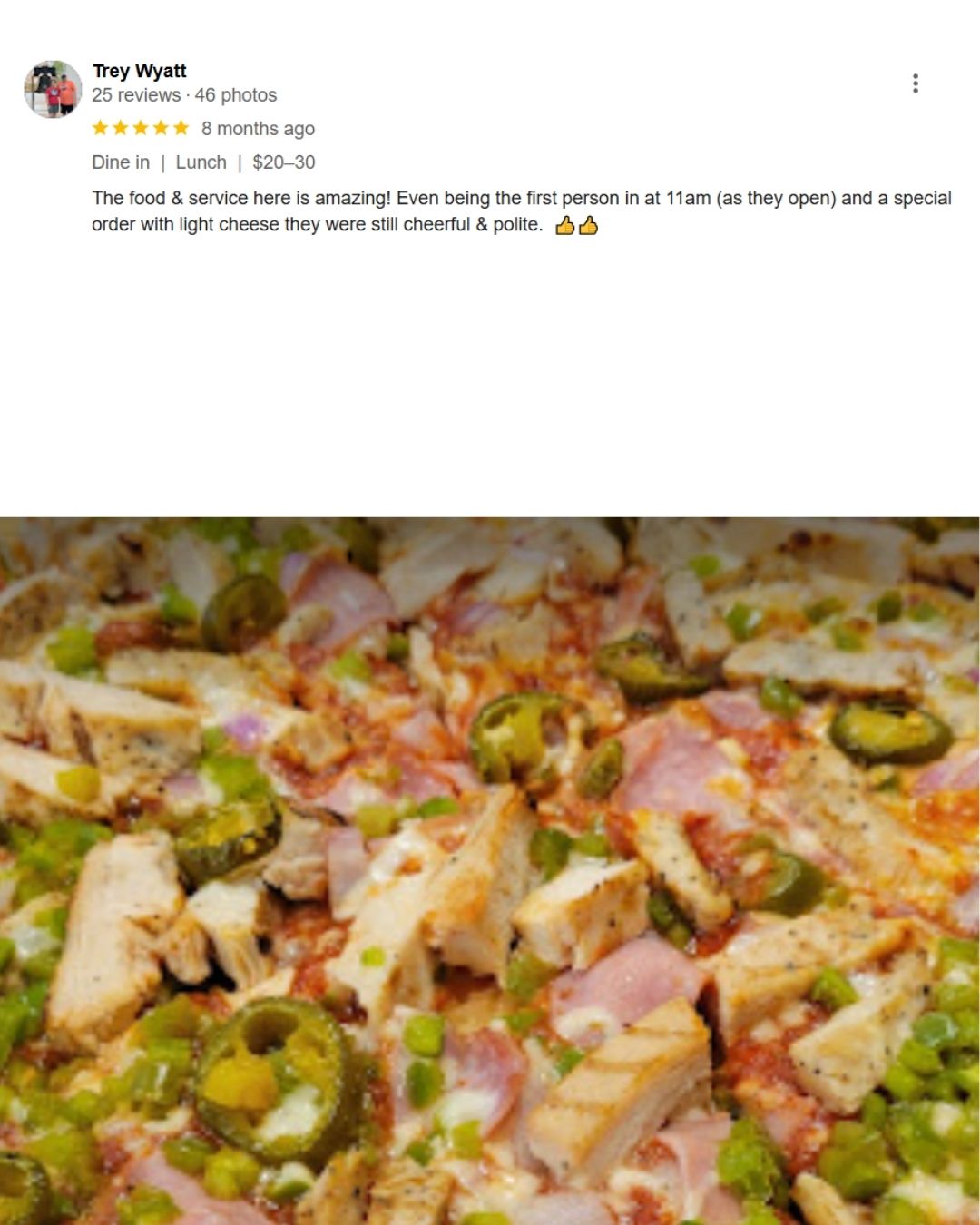Click the fourth gold rating star
980x1225 pixels.
pos(161,128)
